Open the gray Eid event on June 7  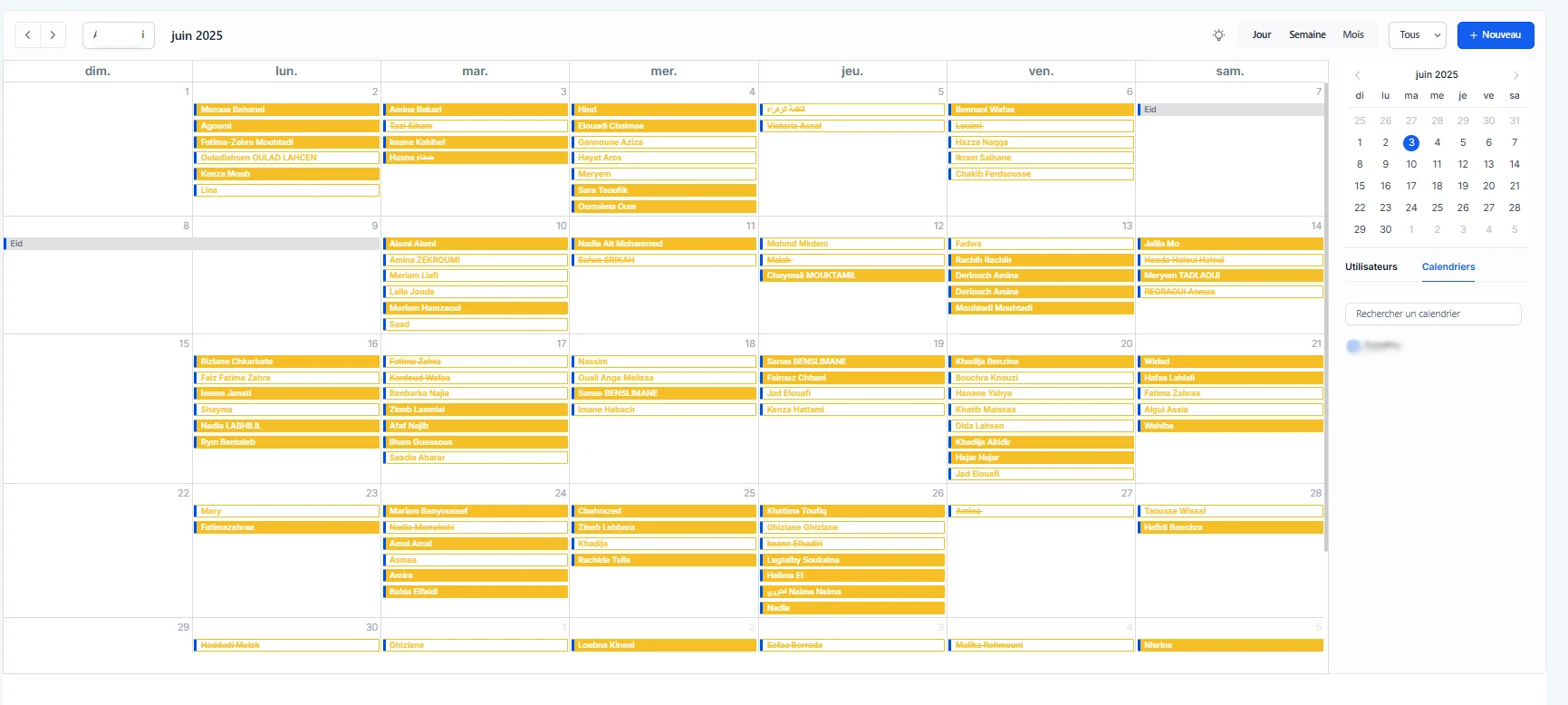tap(1230, 110)
